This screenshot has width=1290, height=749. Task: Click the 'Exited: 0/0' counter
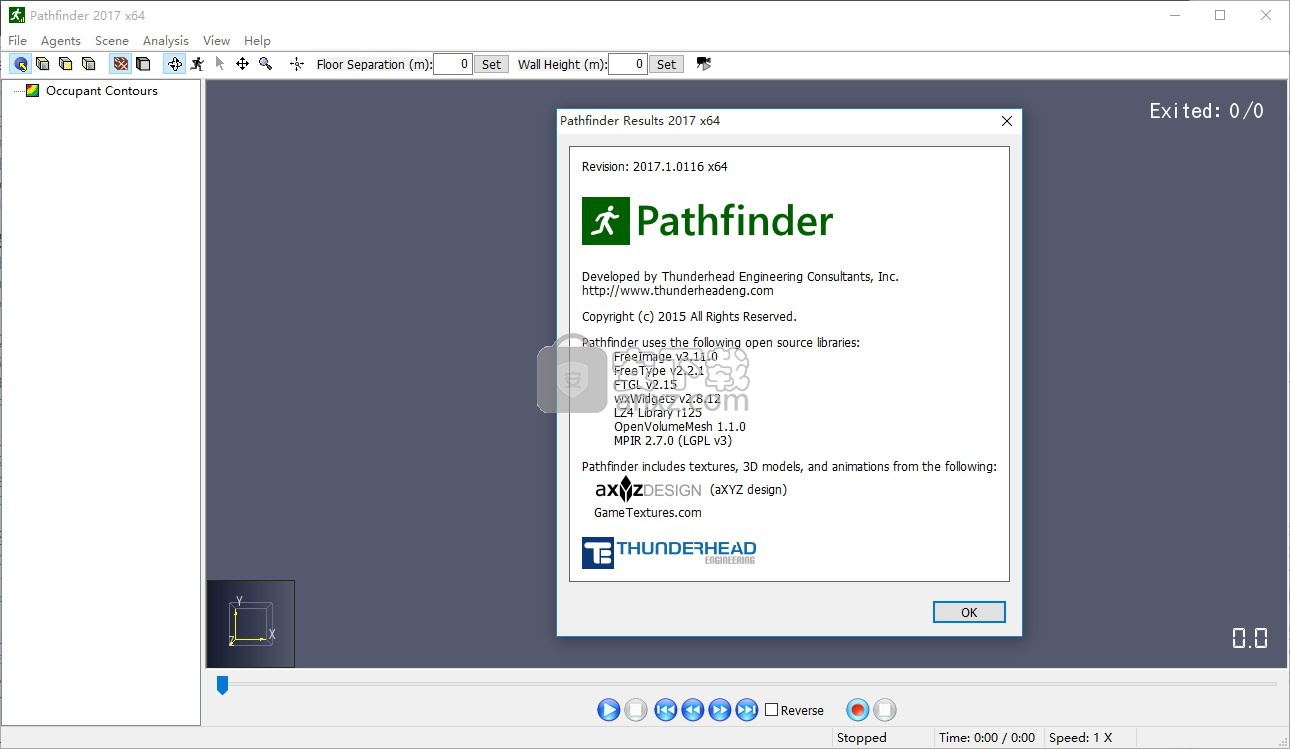(x=1206, y=111)
